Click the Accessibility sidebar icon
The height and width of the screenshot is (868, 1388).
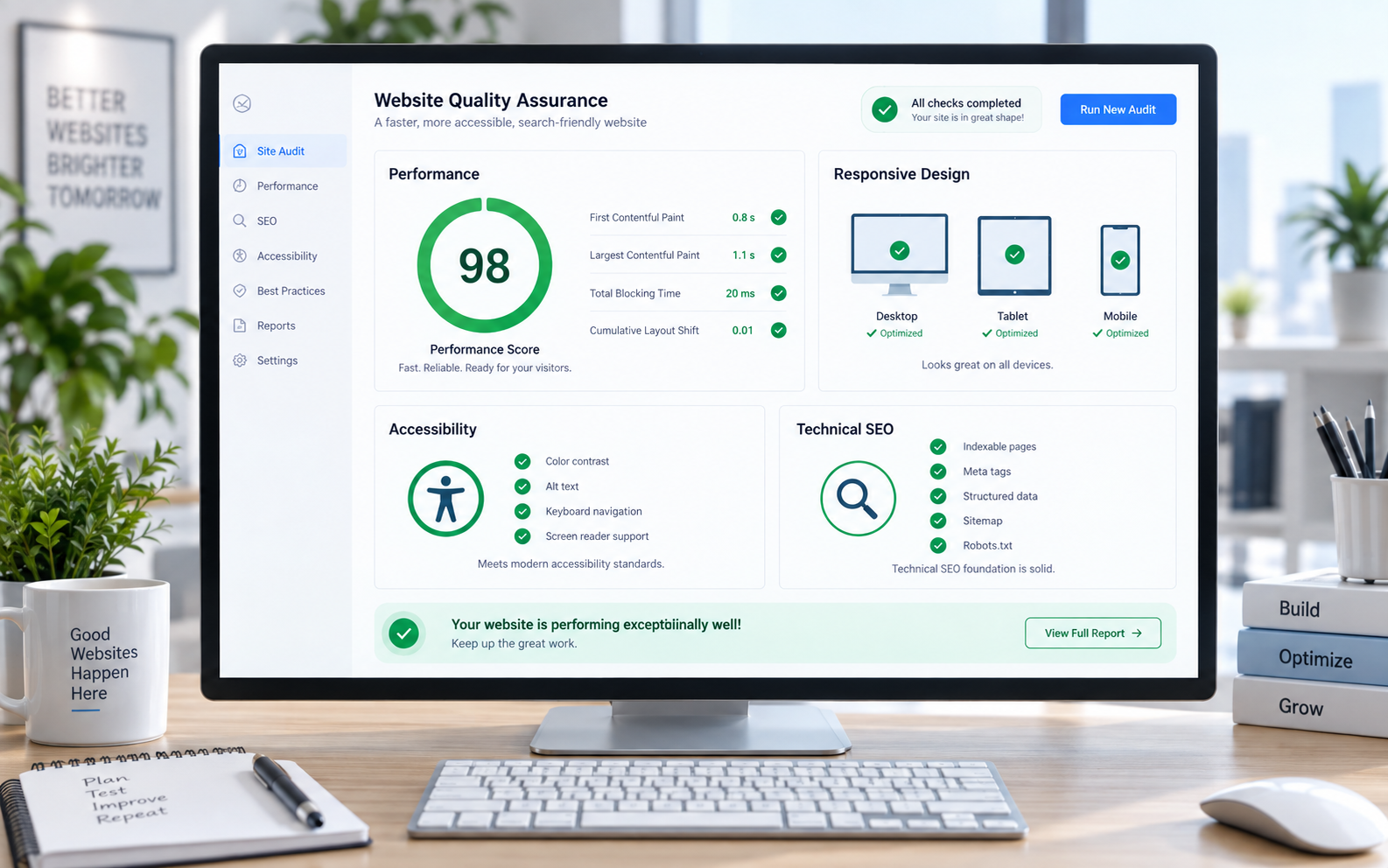240,255
